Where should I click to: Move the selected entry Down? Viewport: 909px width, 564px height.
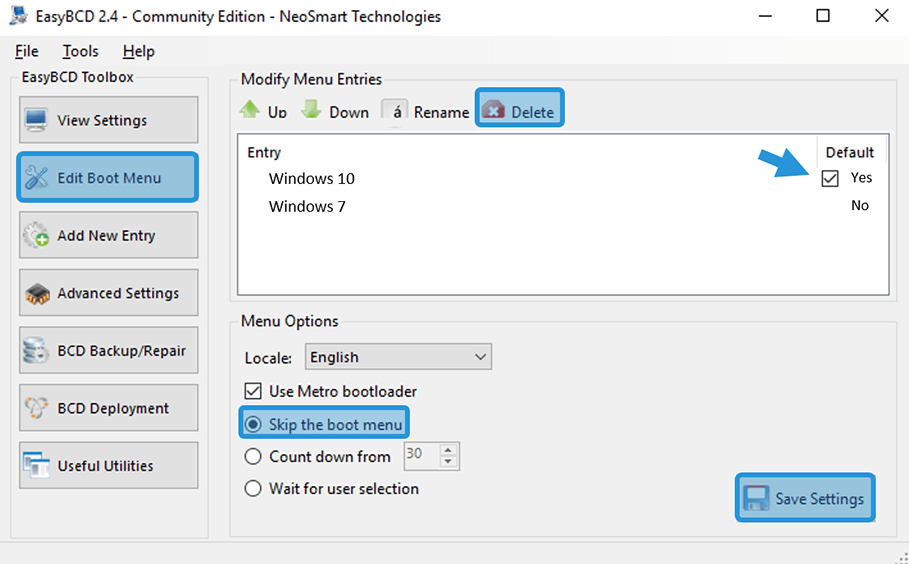coord(335,111)
